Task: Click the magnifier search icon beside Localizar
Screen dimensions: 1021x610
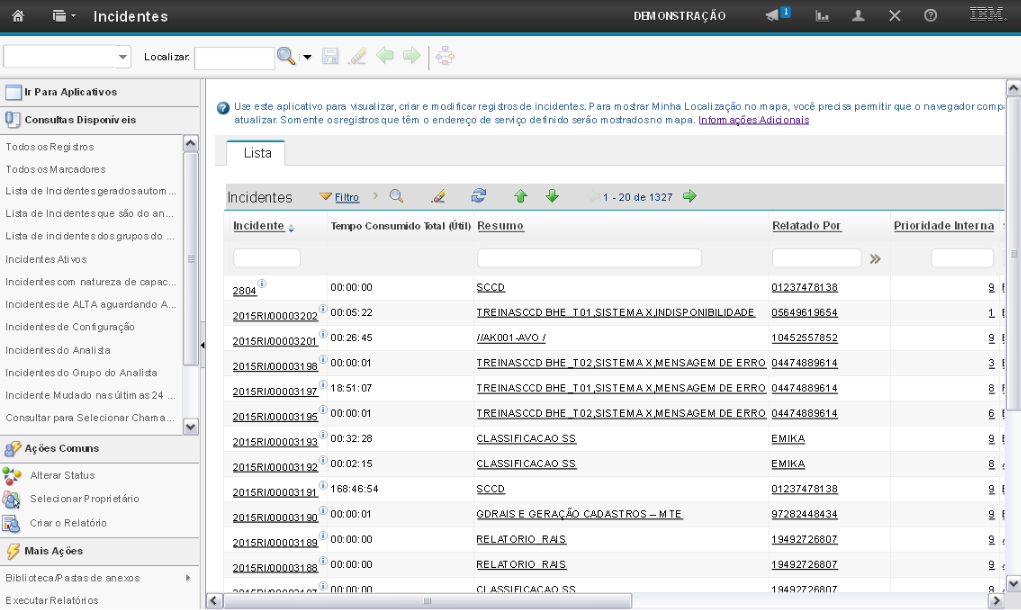Action: [285, 58]
